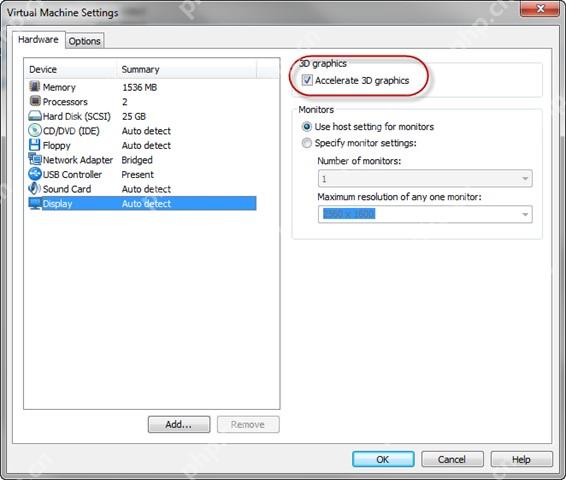
Task: Click the 1536 MB memory summary
Action: 140,87
